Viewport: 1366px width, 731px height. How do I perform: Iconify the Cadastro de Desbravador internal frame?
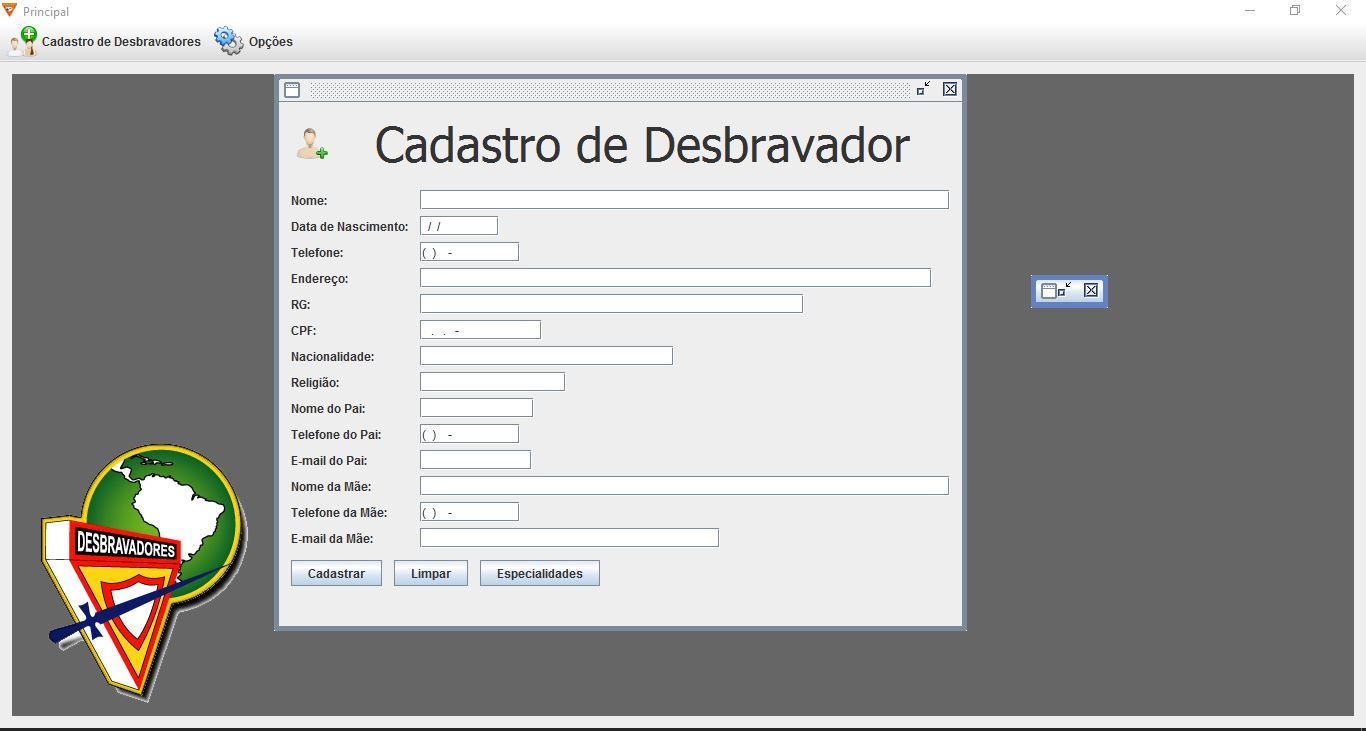click(x=924, y=89)
